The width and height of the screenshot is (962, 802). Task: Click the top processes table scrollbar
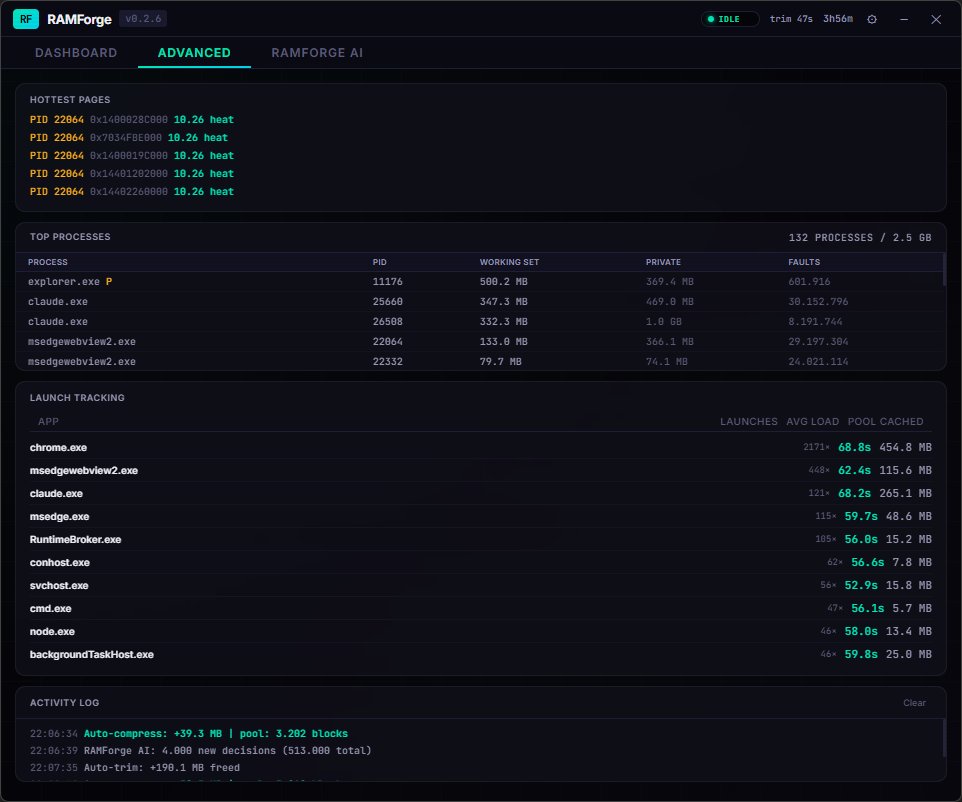944,270
